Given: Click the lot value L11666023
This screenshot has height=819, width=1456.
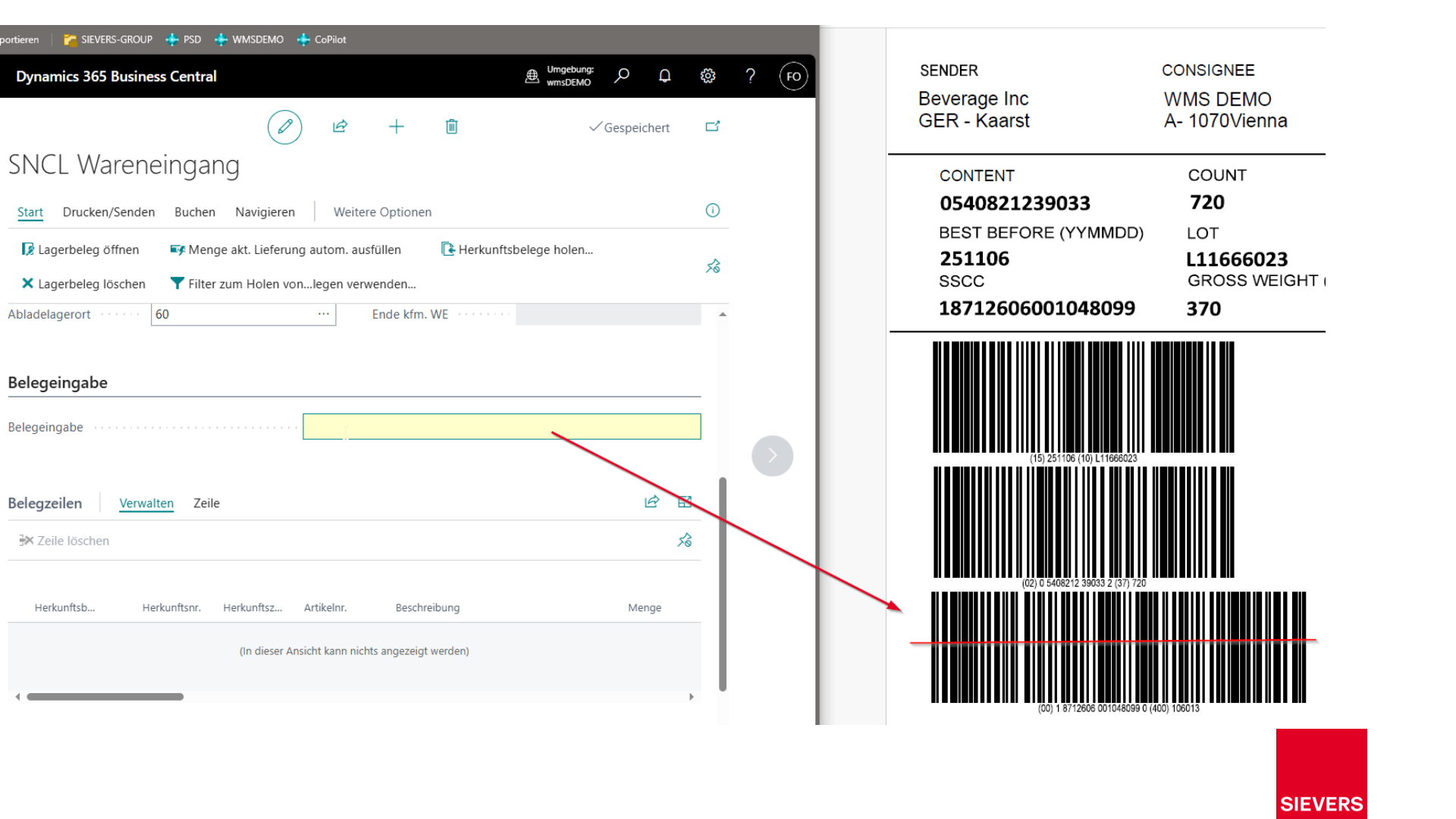Looking at the screenshot, I should [x=1237, y=259].
